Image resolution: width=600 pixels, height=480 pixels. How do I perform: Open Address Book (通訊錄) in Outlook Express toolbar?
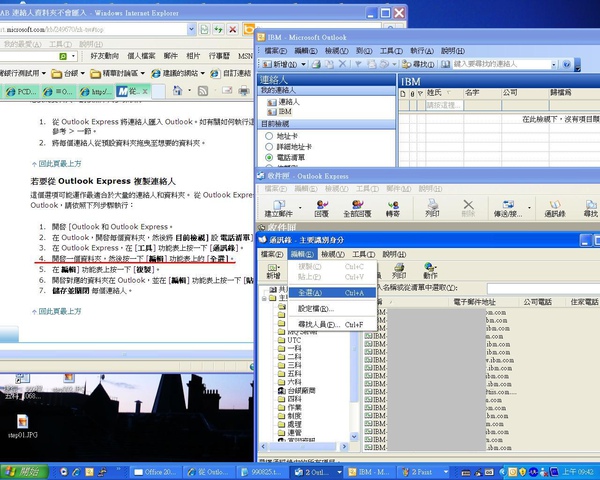pyautogui.click(x=555, y=208)
